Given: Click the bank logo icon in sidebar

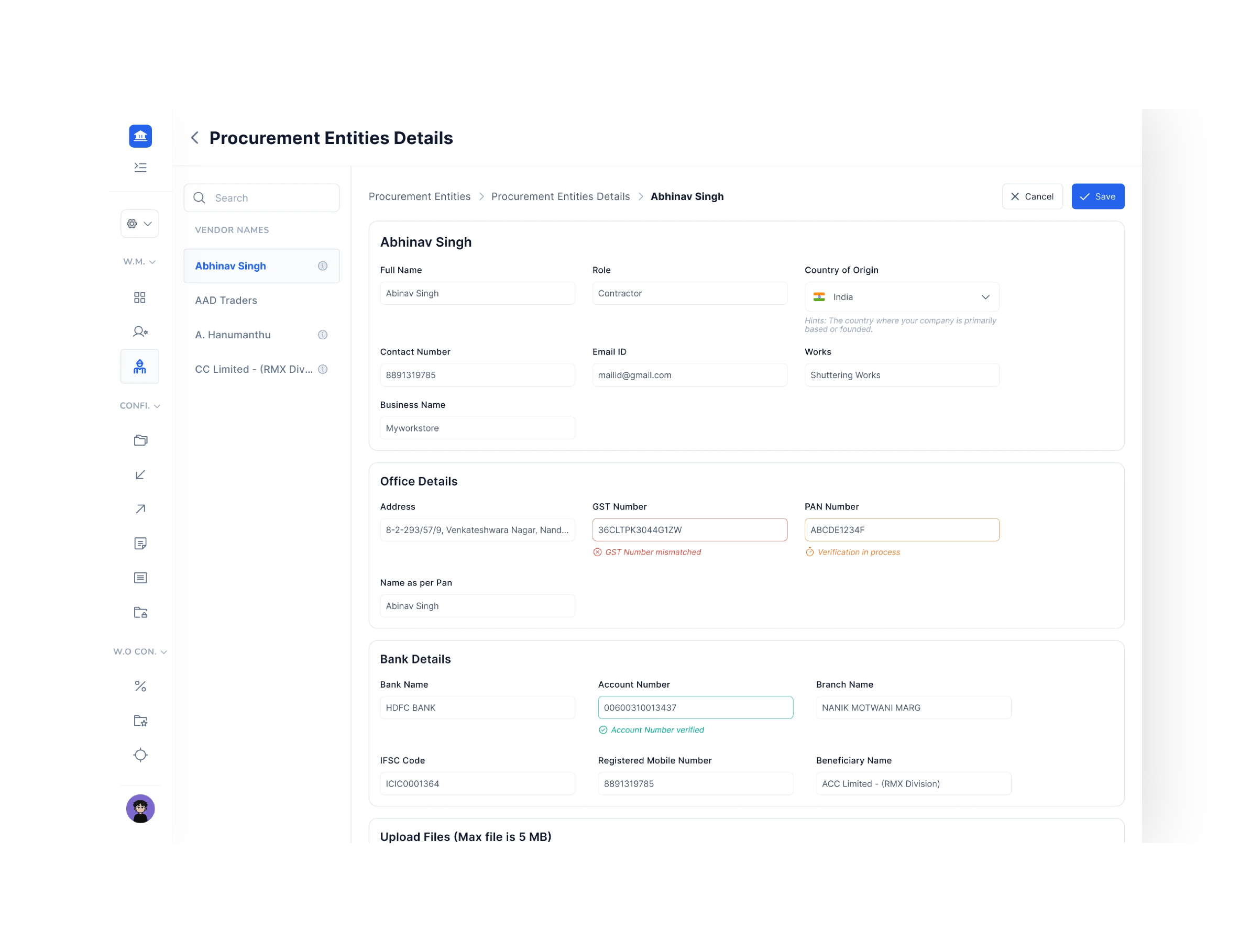Looking at the screenshot, I should 140,136.
